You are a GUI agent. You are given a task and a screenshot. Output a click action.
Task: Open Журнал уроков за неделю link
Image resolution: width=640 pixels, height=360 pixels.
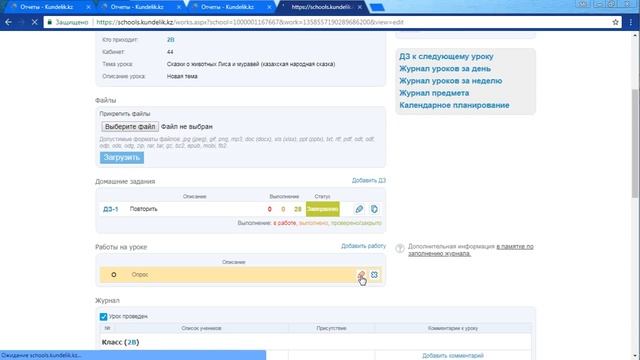451,81
